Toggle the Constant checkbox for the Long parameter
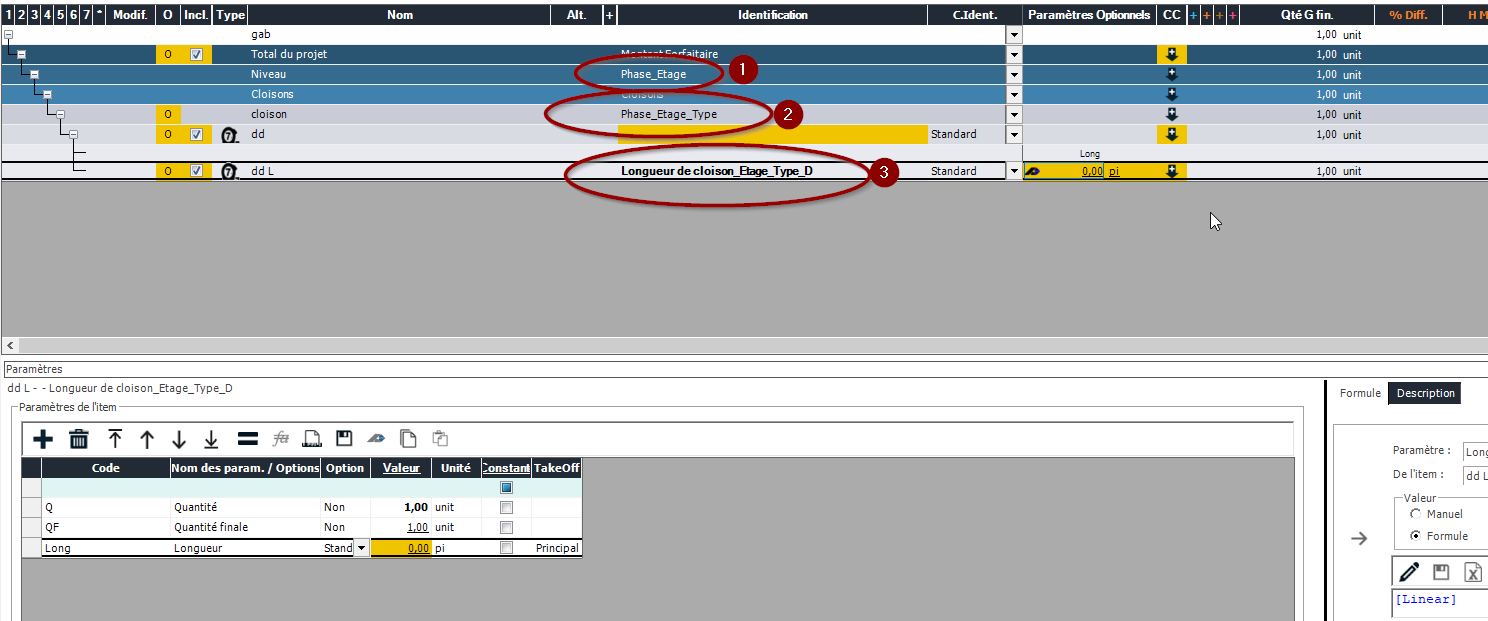Image resolution: width=1488 pixels, height=621 pixels. [x=506, y=548]
